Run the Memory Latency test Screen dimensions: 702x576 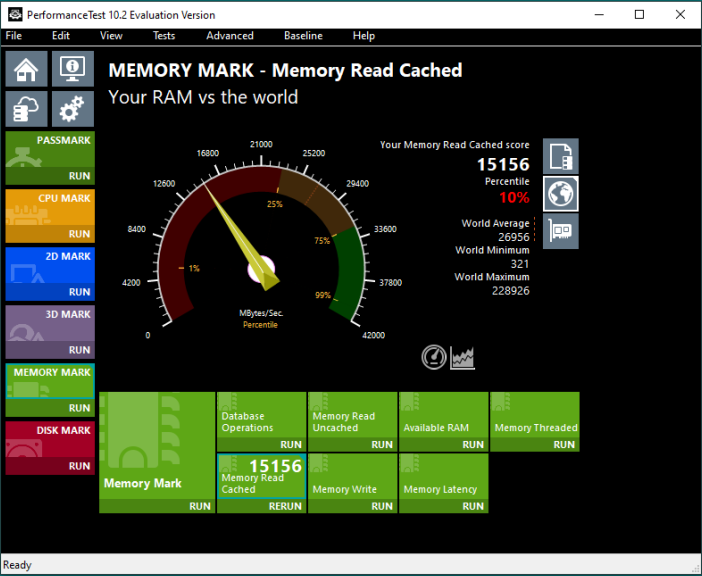pyautogui.click(x=444, y=506)
